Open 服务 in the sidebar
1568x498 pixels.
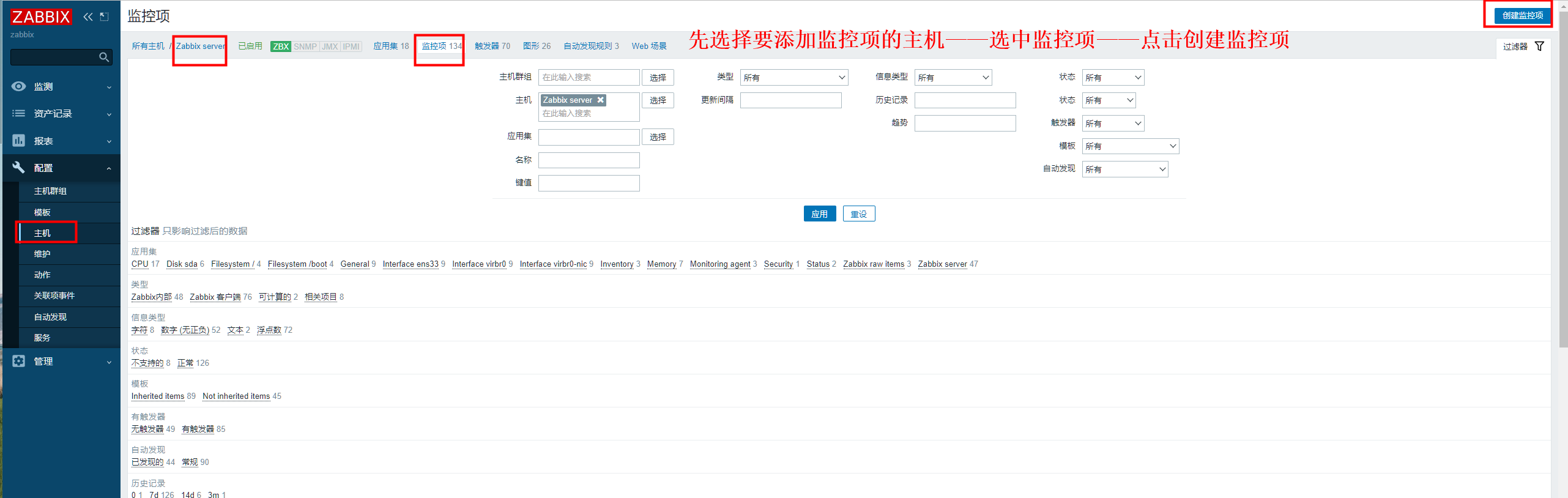(42, 338)
